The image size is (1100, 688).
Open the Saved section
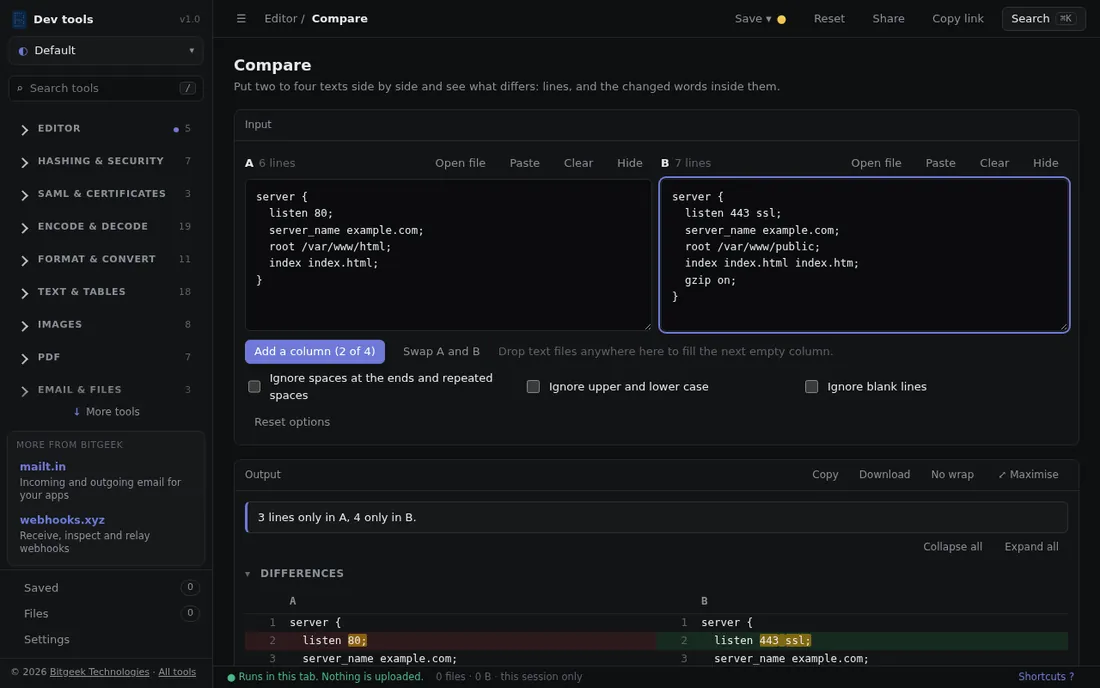point(106,588)
